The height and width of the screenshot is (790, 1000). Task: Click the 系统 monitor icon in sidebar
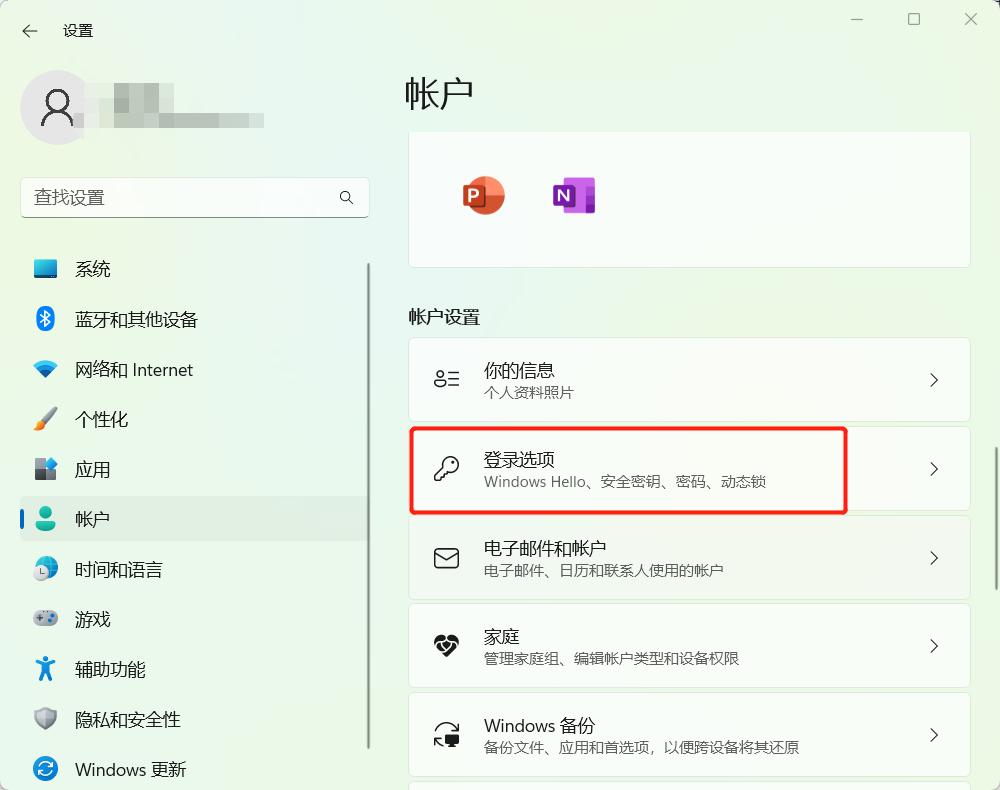click(46, 268)
